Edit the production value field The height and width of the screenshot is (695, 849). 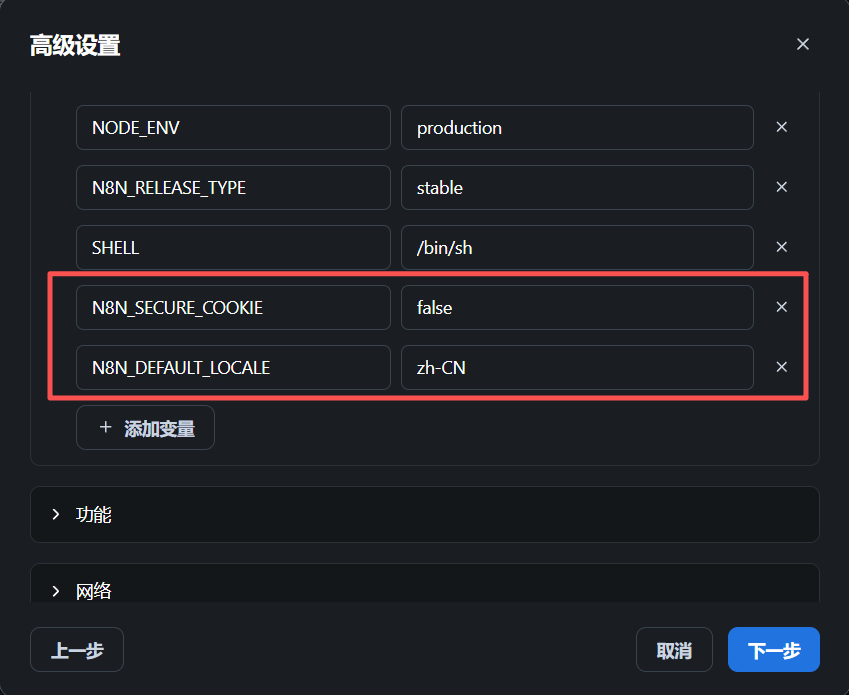point(577,128)
